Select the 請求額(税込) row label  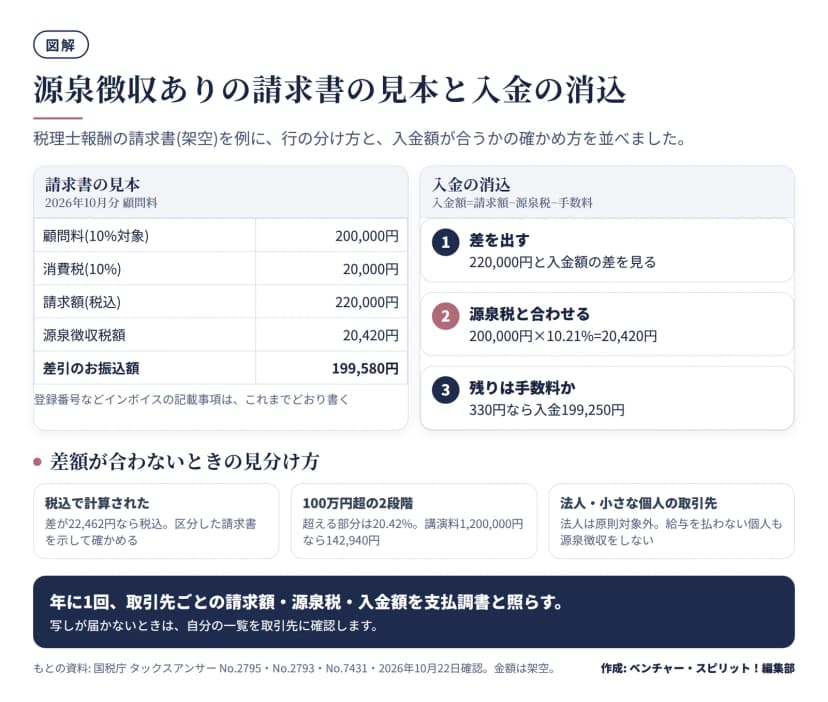(82, 302)
